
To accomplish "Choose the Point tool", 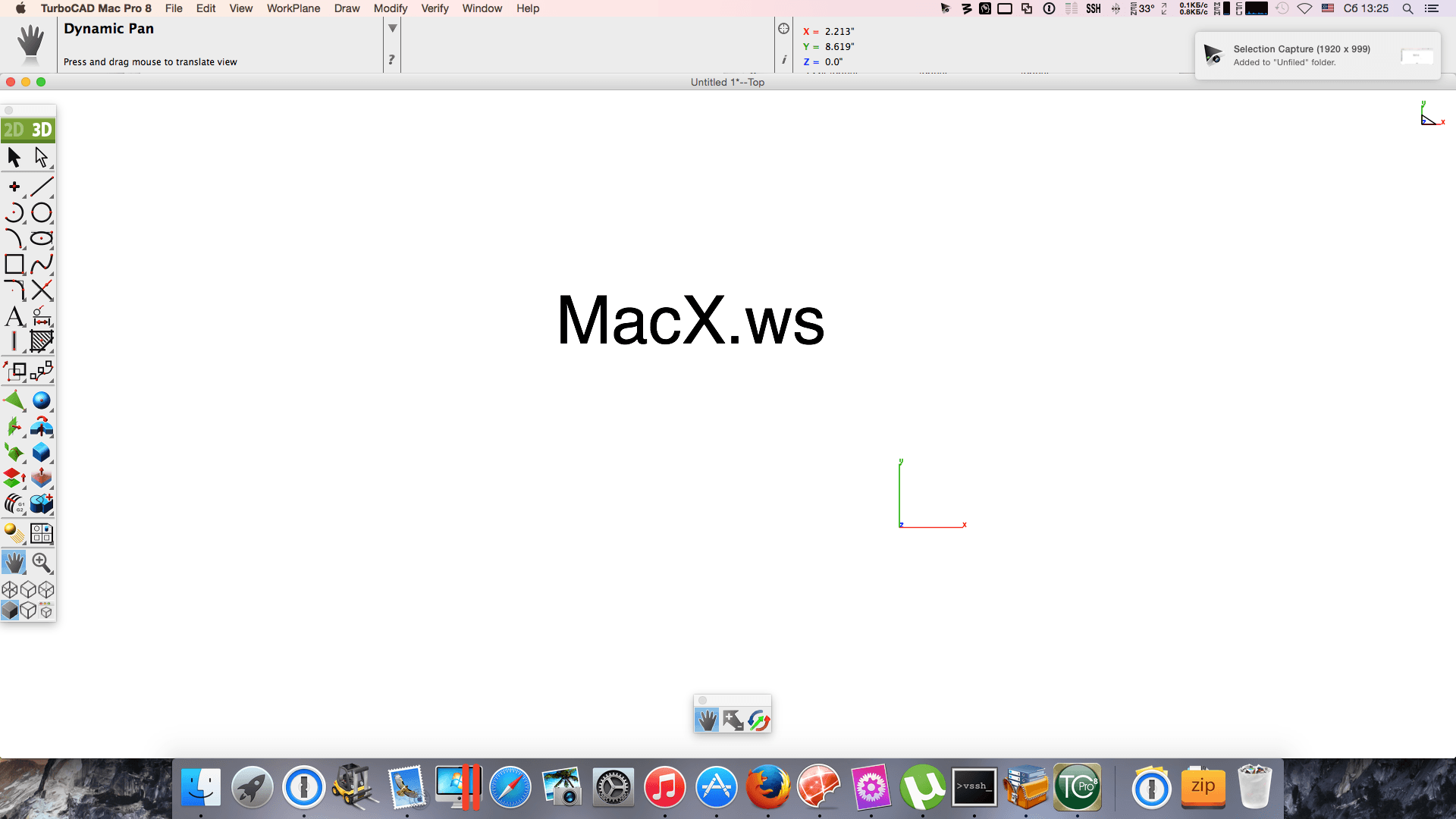I will click(x=14, y=187).
